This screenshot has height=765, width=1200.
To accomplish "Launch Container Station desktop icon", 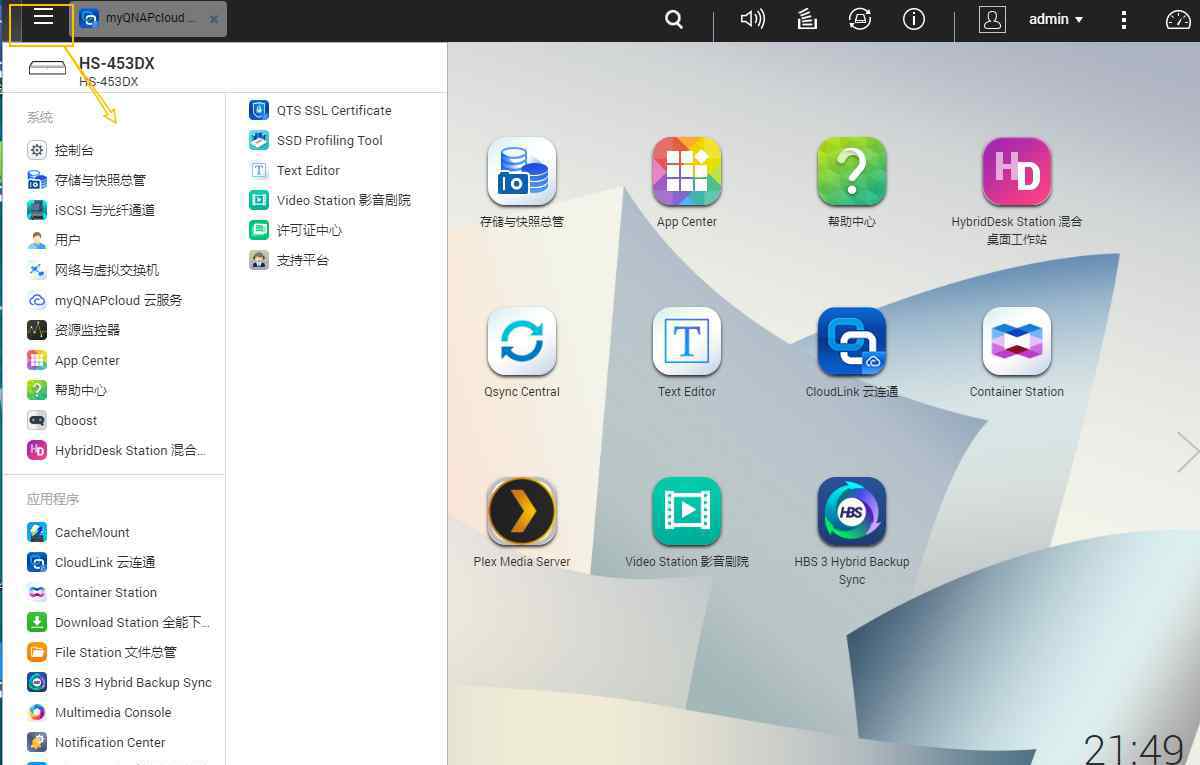I will (1017, 342).
